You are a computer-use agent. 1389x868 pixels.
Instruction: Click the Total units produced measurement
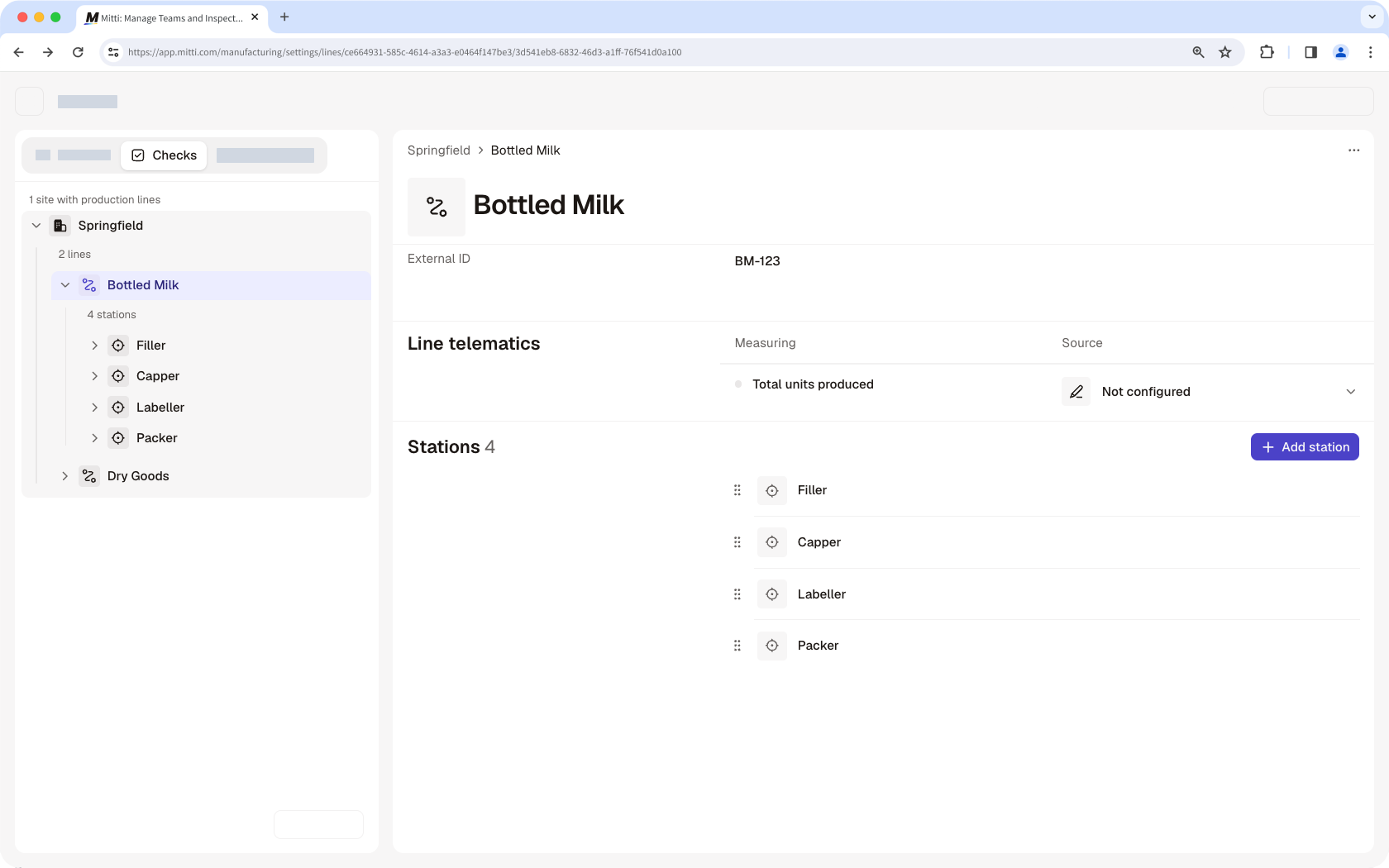click(x=813, y=384)
